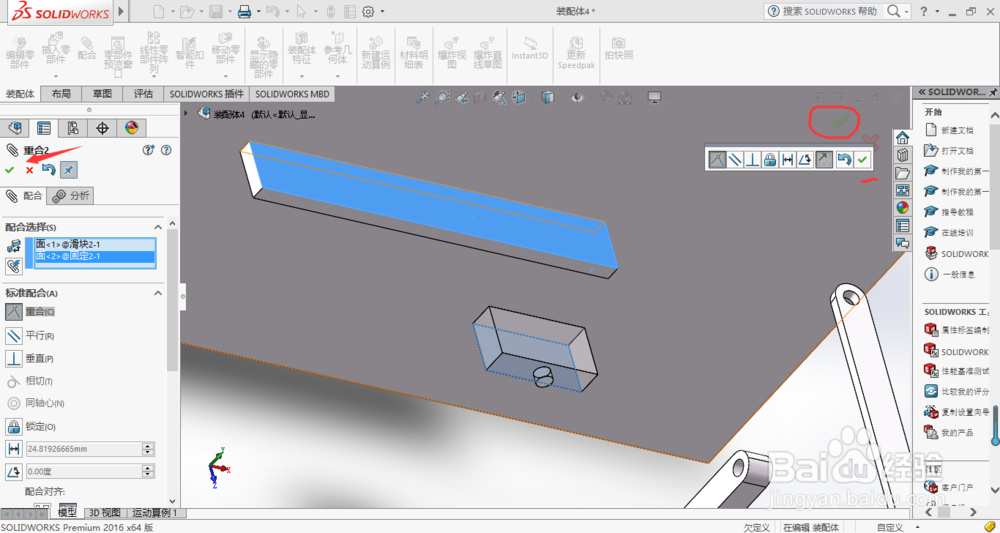This screenshot has width=1000, height=533.
Task: Switch to the 3D 视图 bottom tab
Action: point(105,513)
